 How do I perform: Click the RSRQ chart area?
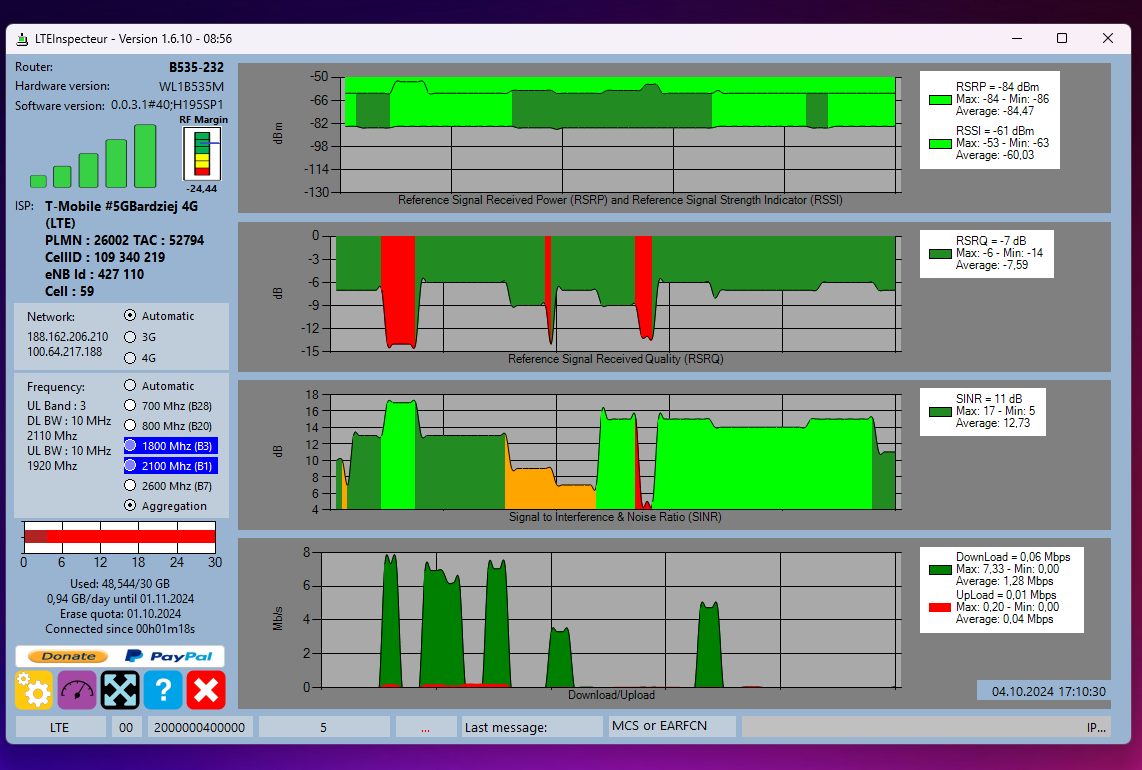(614, 293)
